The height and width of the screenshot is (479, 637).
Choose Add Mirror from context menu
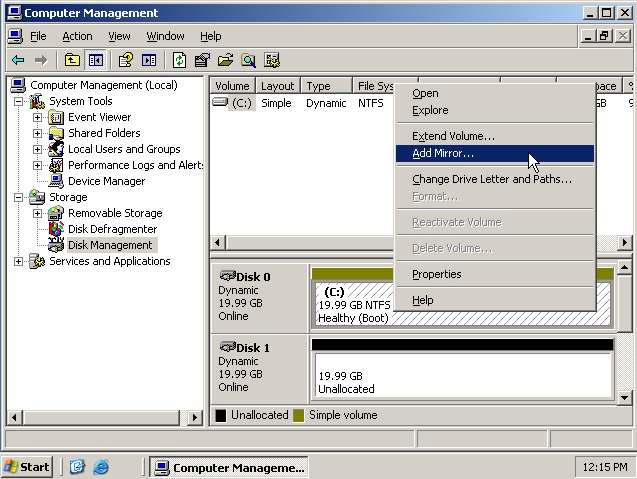(495, 154)
